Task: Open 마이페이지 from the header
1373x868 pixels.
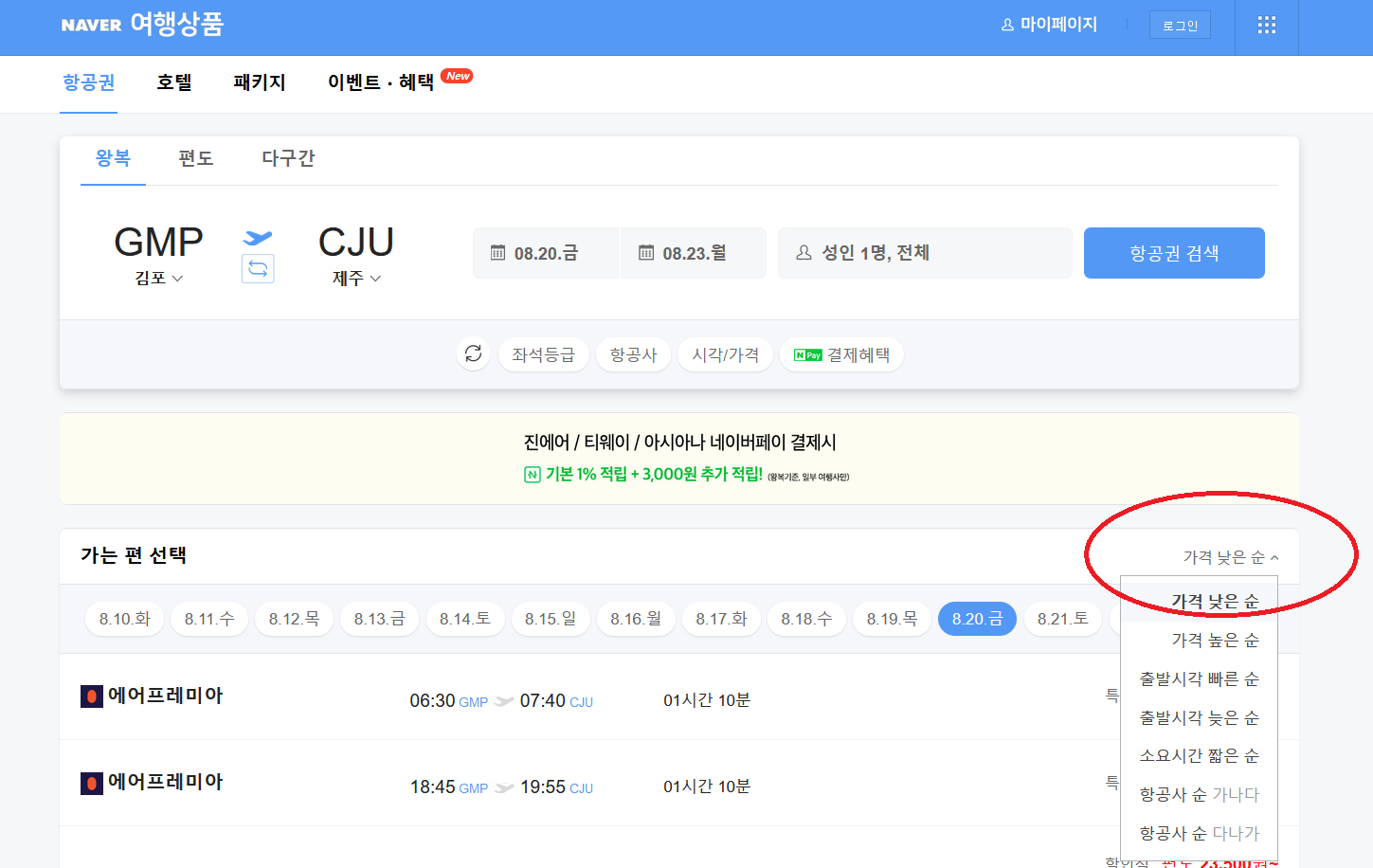Action: [x=1049, y=25]
